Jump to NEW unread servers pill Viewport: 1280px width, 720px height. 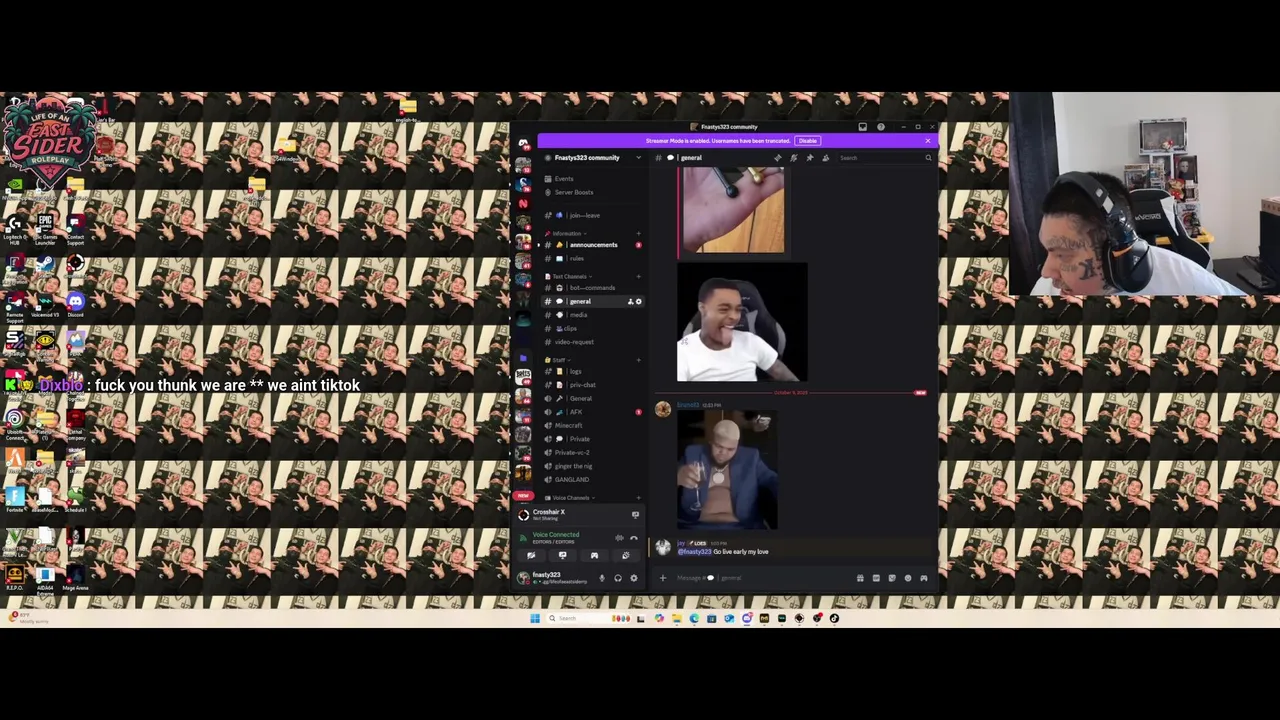523,496
